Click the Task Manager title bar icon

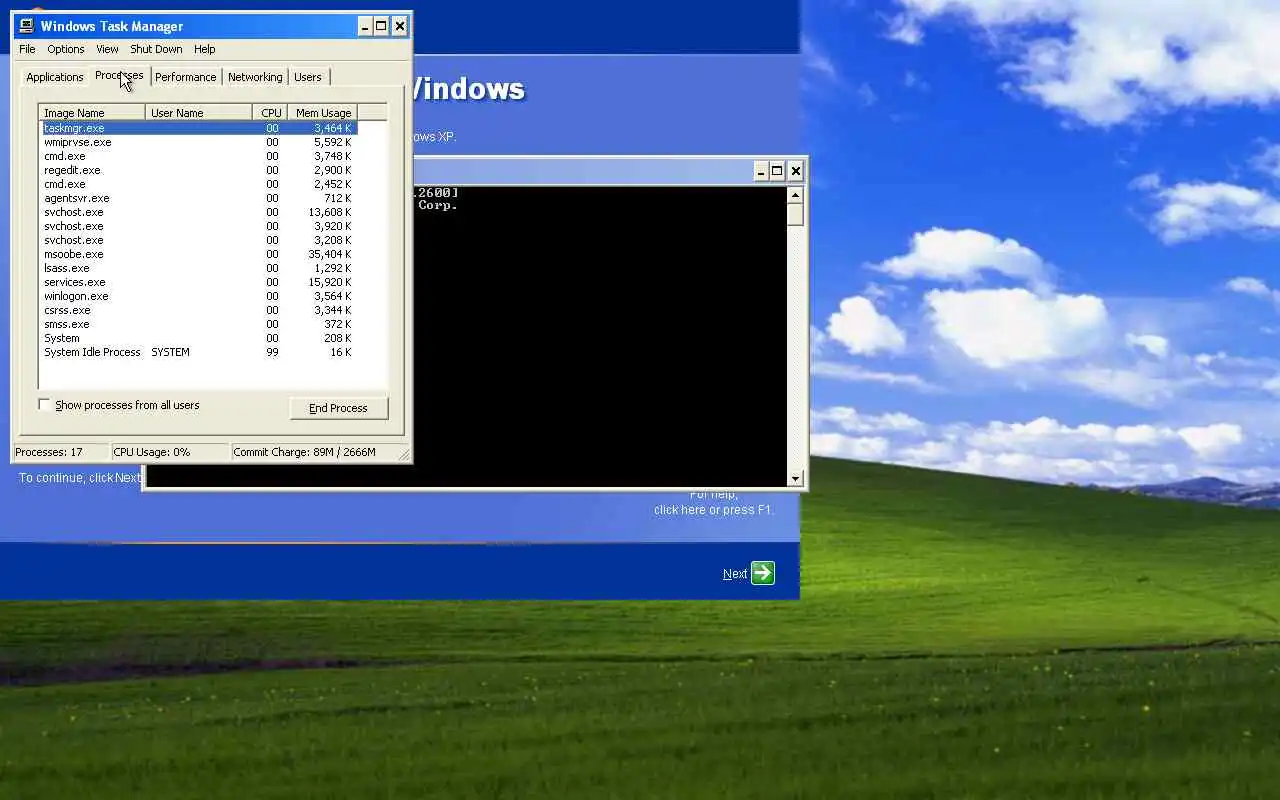(x=26, y=26)
